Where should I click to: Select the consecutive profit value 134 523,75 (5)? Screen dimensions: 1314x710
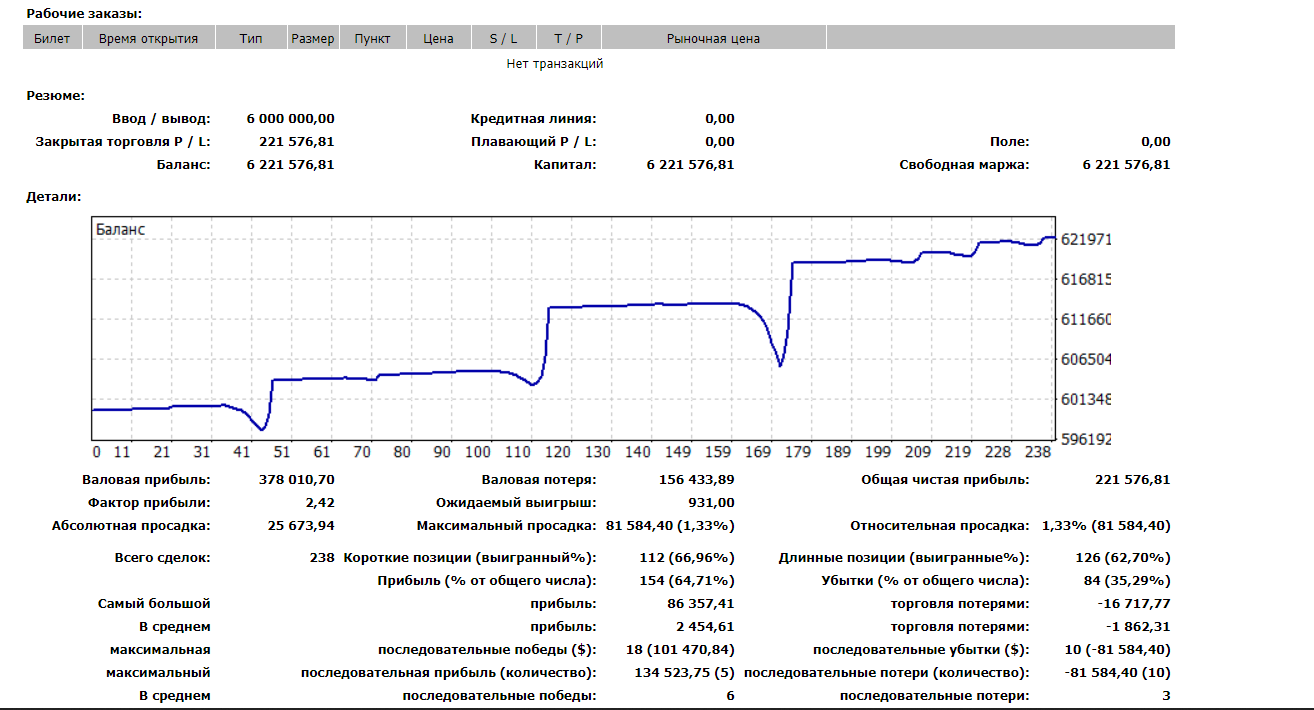(x=684, y=673)
